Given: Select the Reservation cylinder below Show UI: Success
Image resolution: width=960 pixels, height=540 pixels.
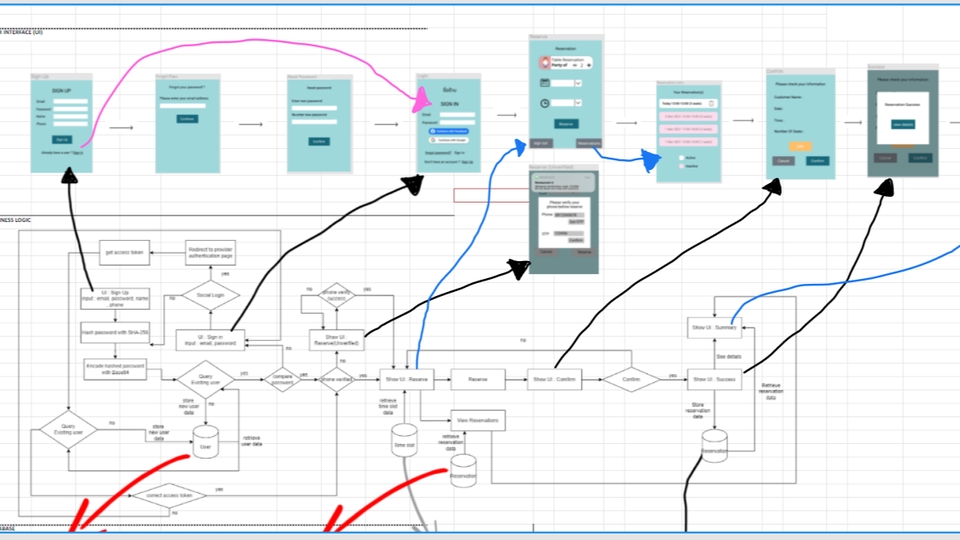Looking at the screenshot, I should pyautogui.click(x=714, y=446).
